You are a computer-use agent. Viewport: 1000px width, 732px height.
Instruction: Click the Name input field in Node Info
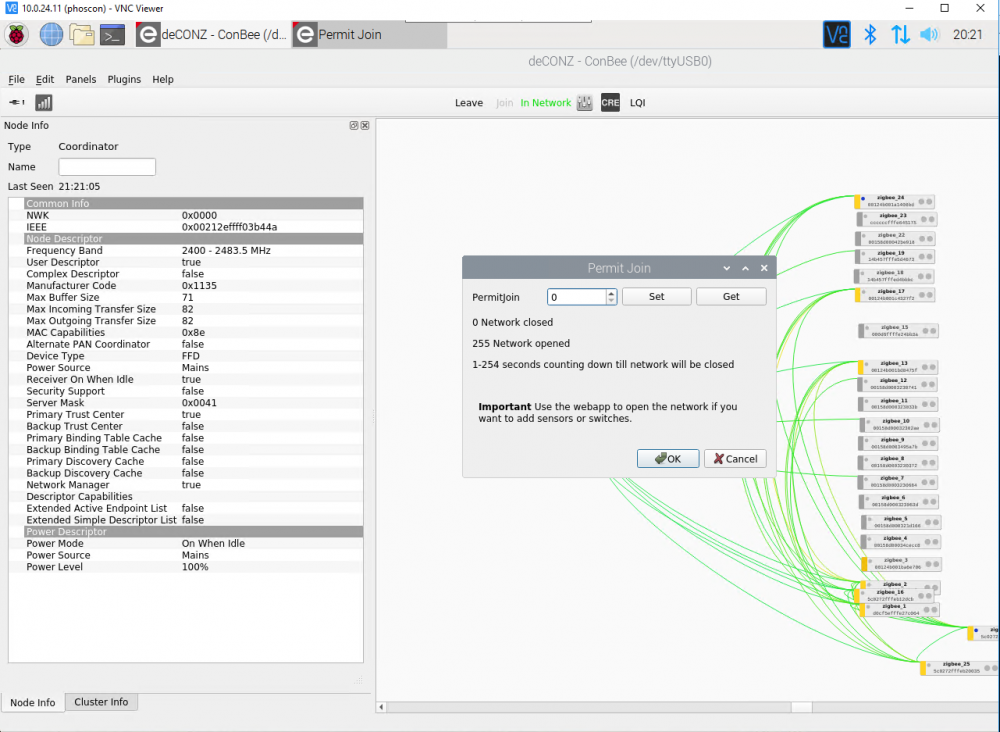click(x=107, y=167)
